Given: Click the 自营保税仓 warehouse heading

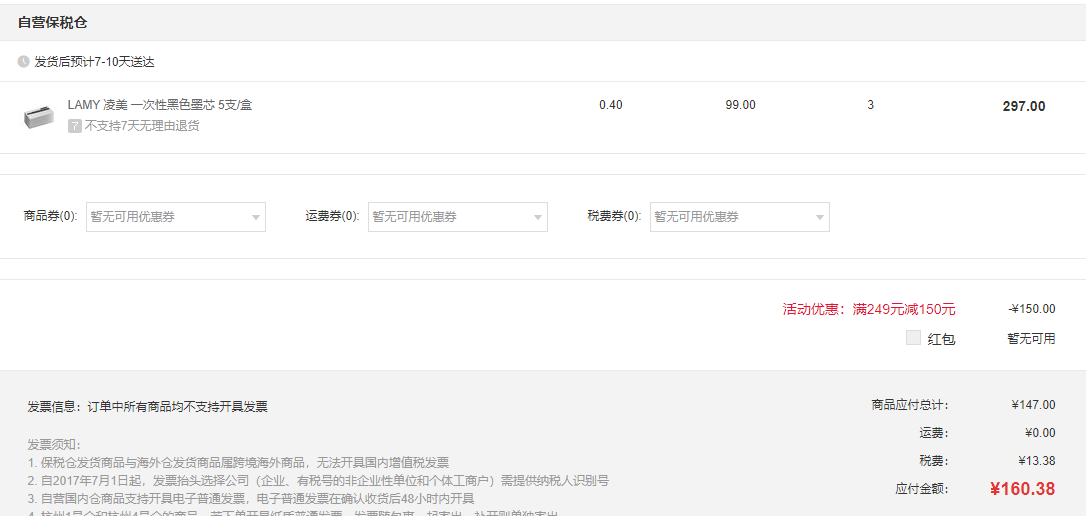Looking at the screenshot, I should pyautogui.click(x=53, y=22).
